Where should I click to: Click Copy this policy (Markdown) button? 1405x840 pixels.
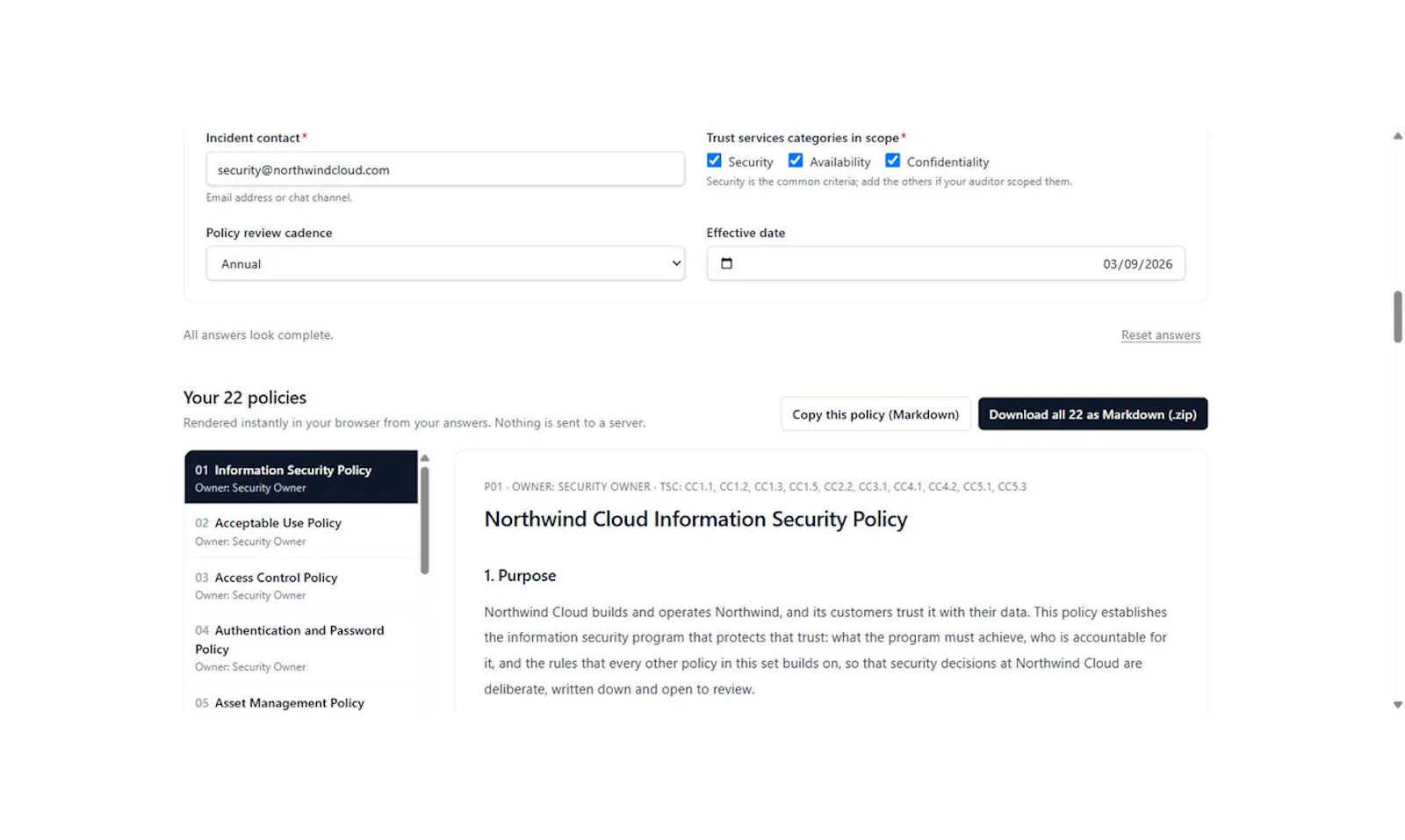click(875, 414)
